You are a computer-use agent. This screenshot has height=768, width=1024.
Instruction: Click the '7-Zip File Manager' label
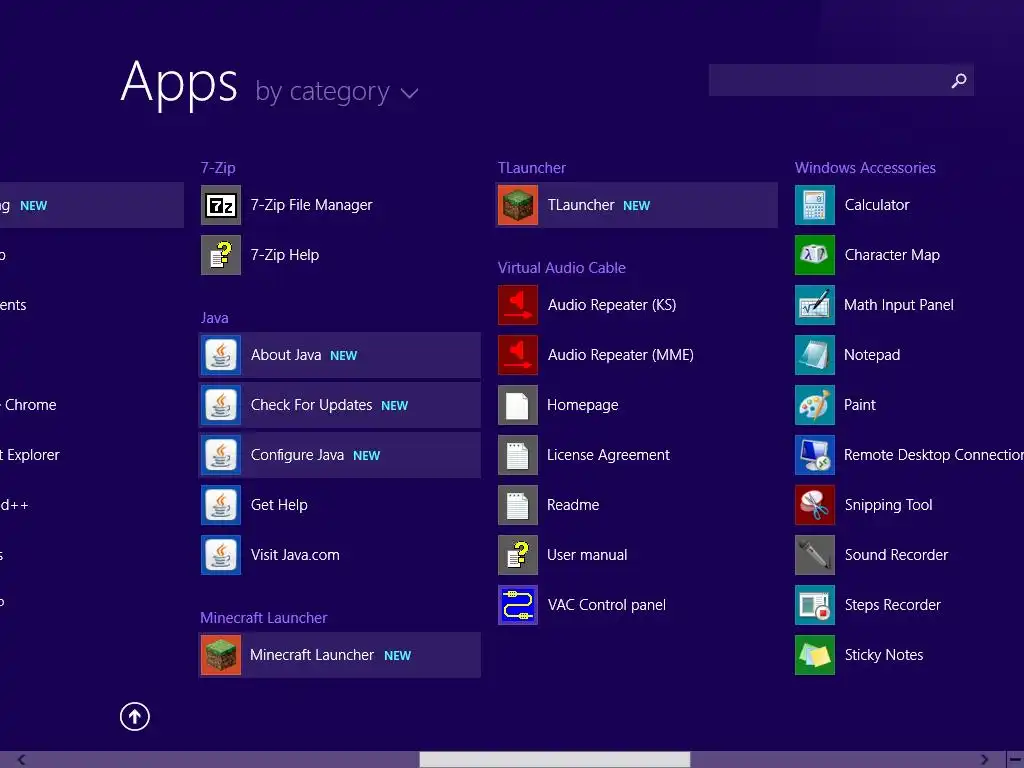[312, 205]
